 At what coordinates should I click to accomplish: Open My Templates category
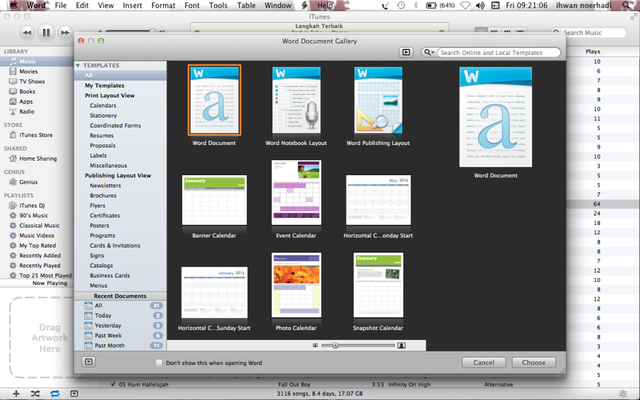tap(104, 85)
